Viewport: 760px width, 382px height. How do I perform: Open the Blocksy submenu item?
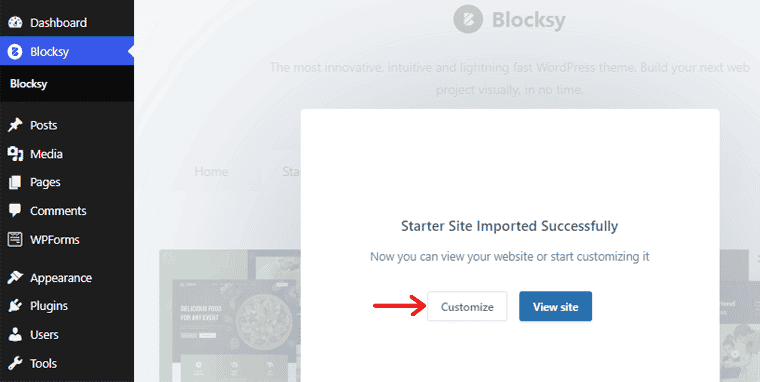(29, 84)
